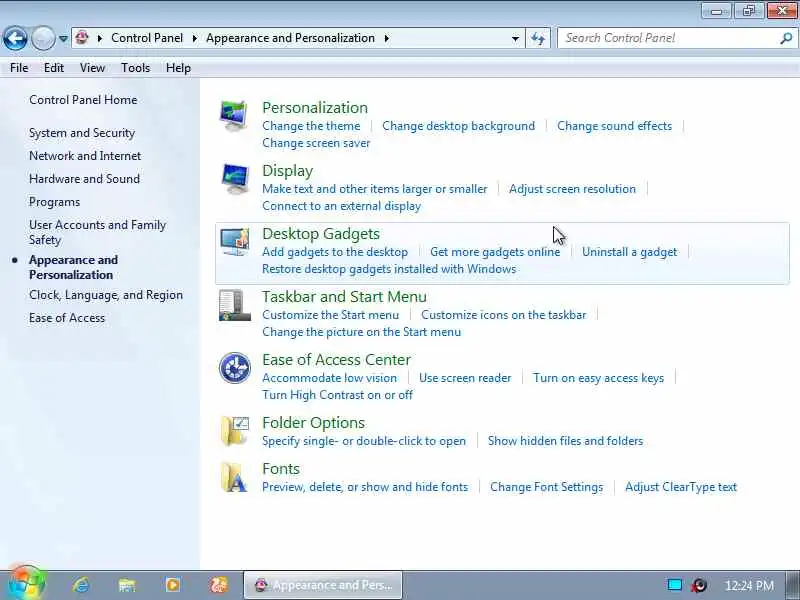The height and width of the screenshot is (600, 800).
Task: Click the search magnifier icon
Action: point(786,38)
